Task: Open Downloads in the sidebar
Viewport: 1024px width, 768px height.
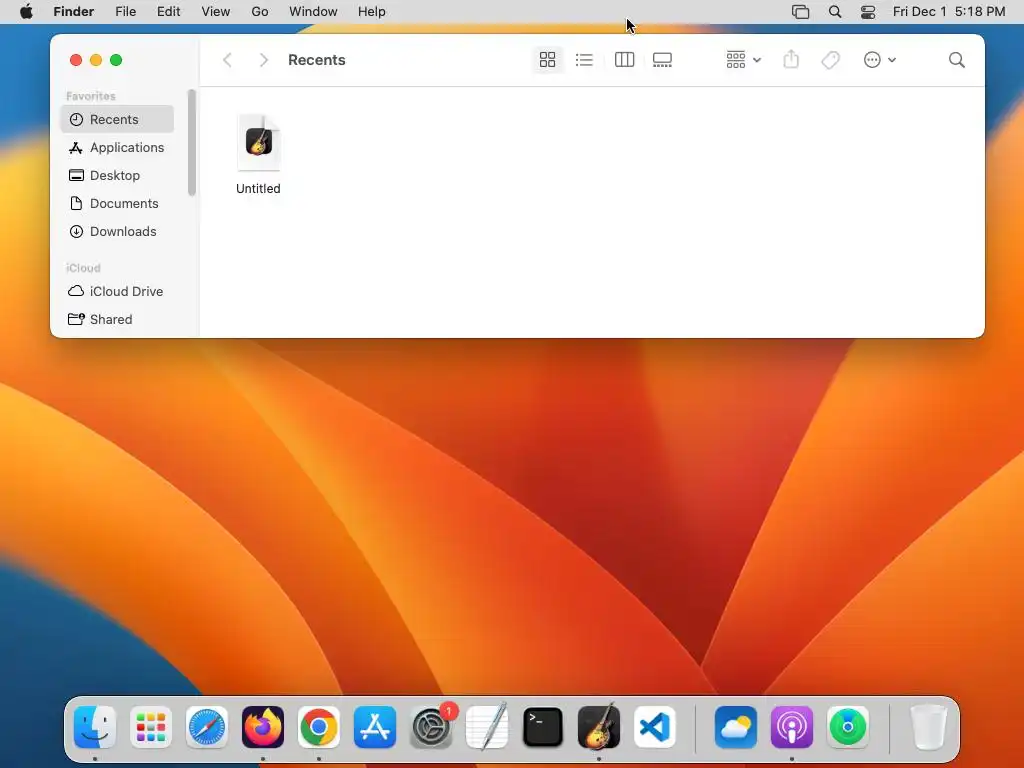Action: coord(118,232)
